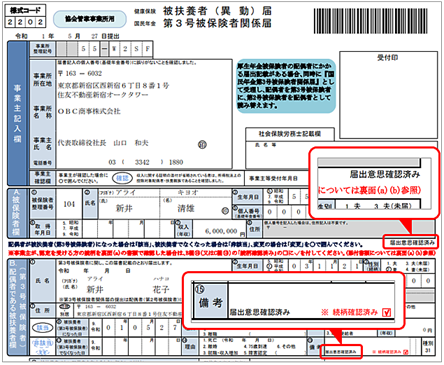Click the 事業所名称 label
444x365 pixels.
[x=42, y=112]
